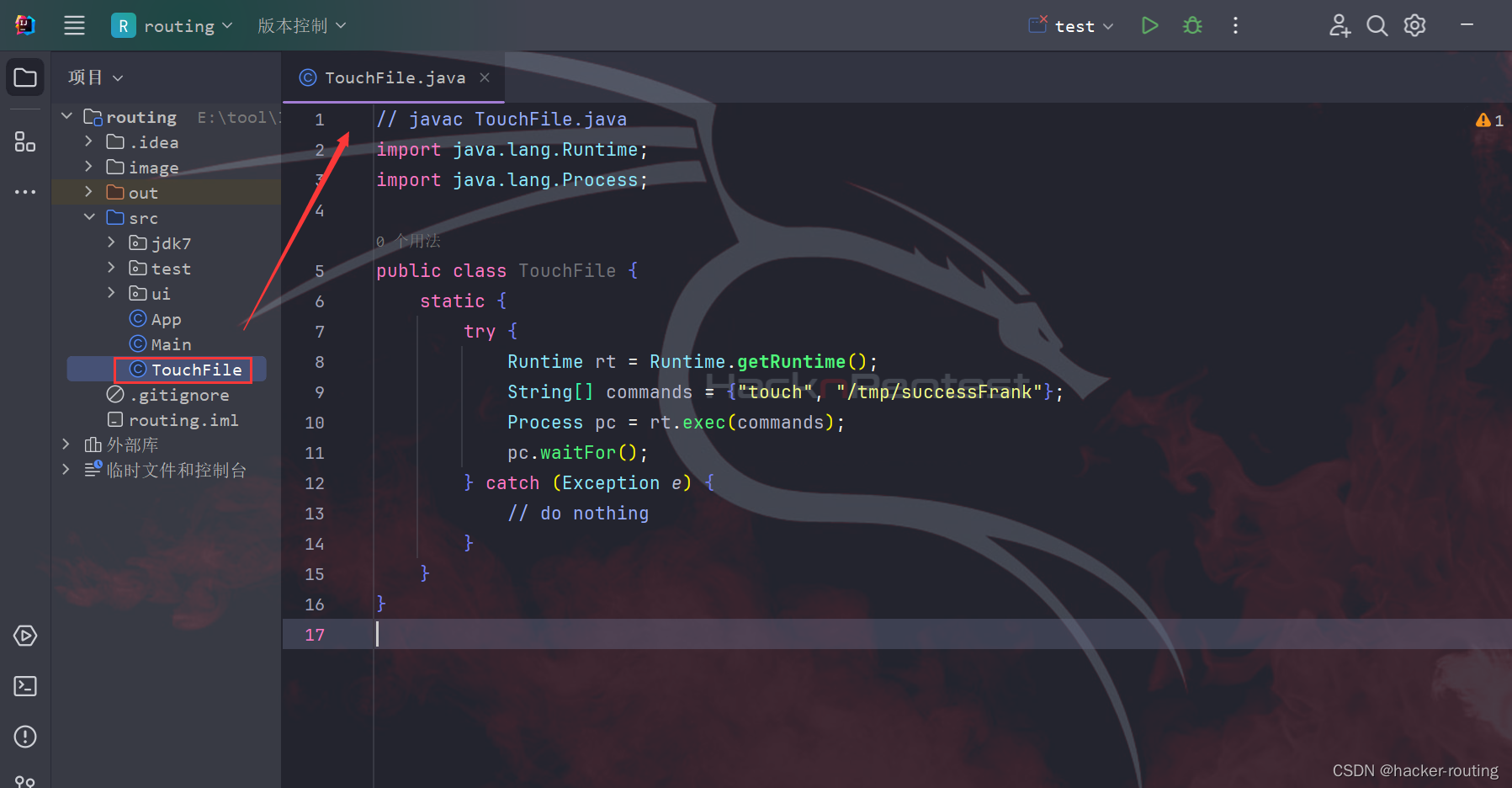Click line number 8 in gutter
Viewport: 1512px width, 788px height.
319,362
